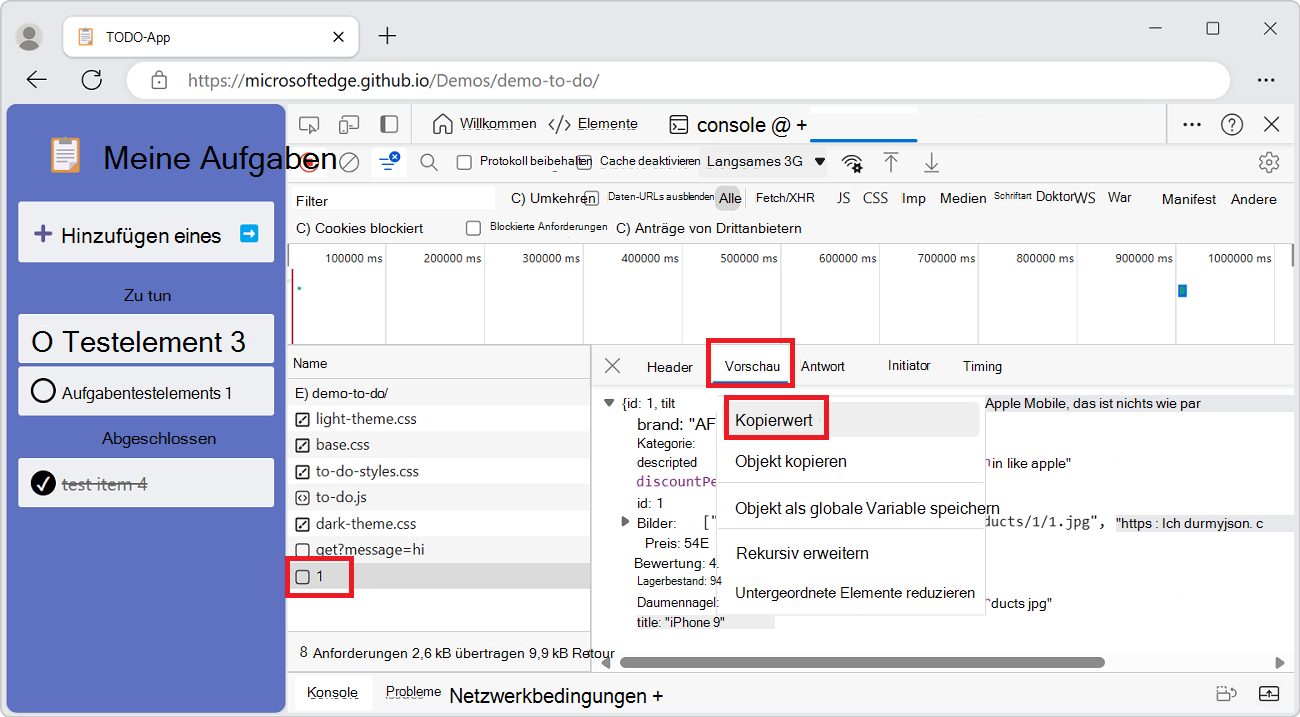Select the to-do.js request

(343, 497)
